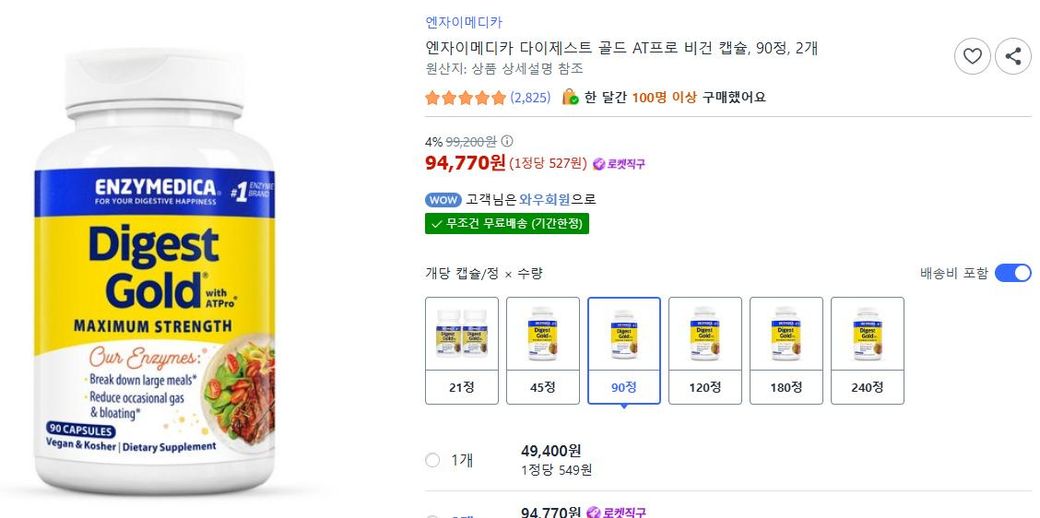Choose the 45정 capsule option
Screen dimensions: 1040x518
543,350
